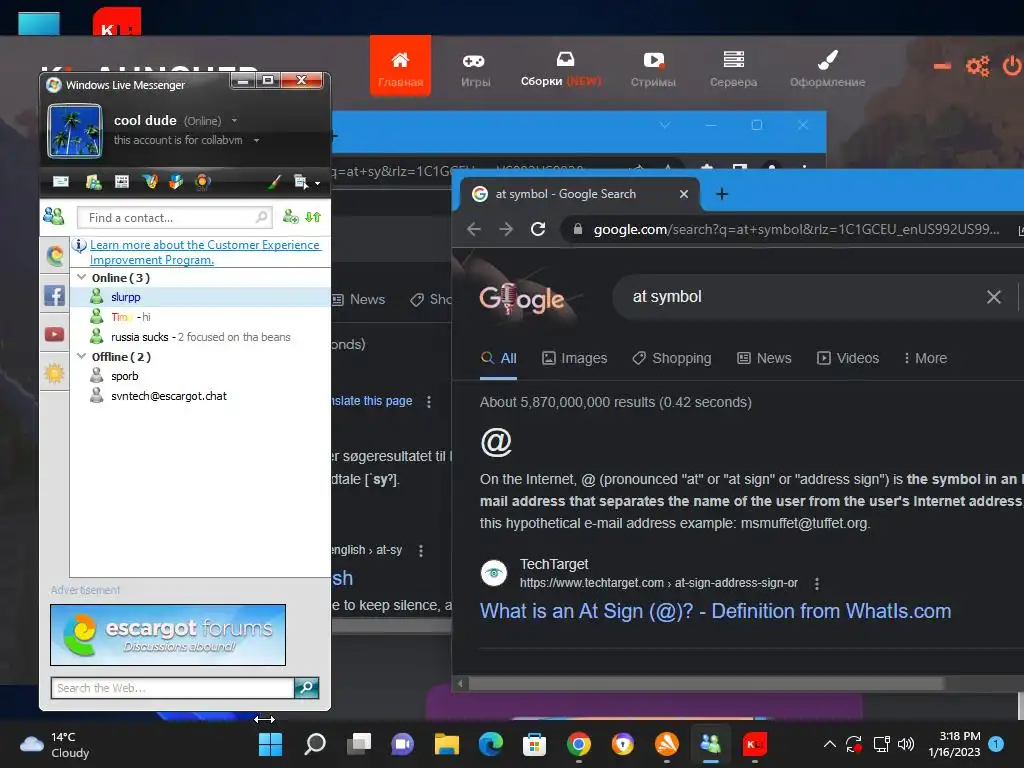The height and width of the screenshot is (768, 1024).
Task: Click the Windows Start button on taskbar
Action: tap(270, 744)
